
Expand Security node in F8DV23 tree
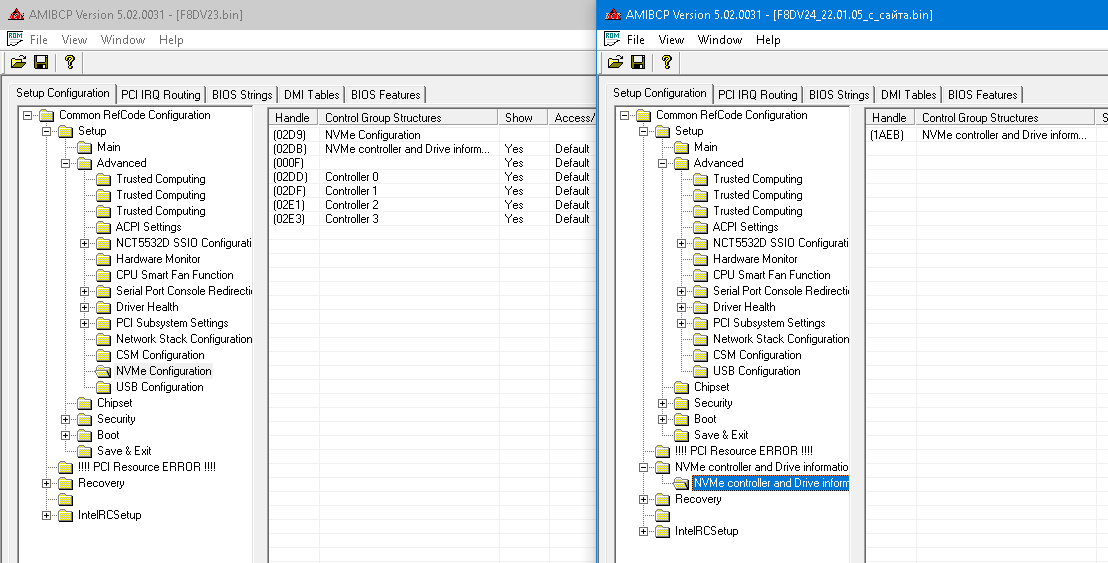(65, 419)
